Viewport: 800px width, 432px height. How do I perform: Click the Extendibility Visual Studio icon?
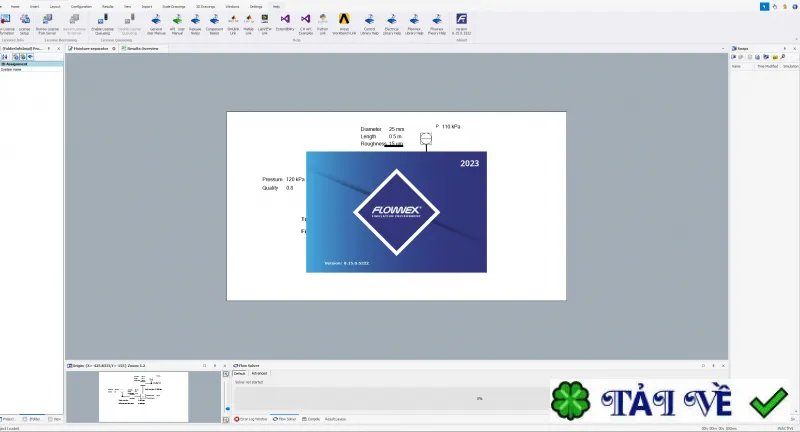pyautogui.click(x=285, y=23)
